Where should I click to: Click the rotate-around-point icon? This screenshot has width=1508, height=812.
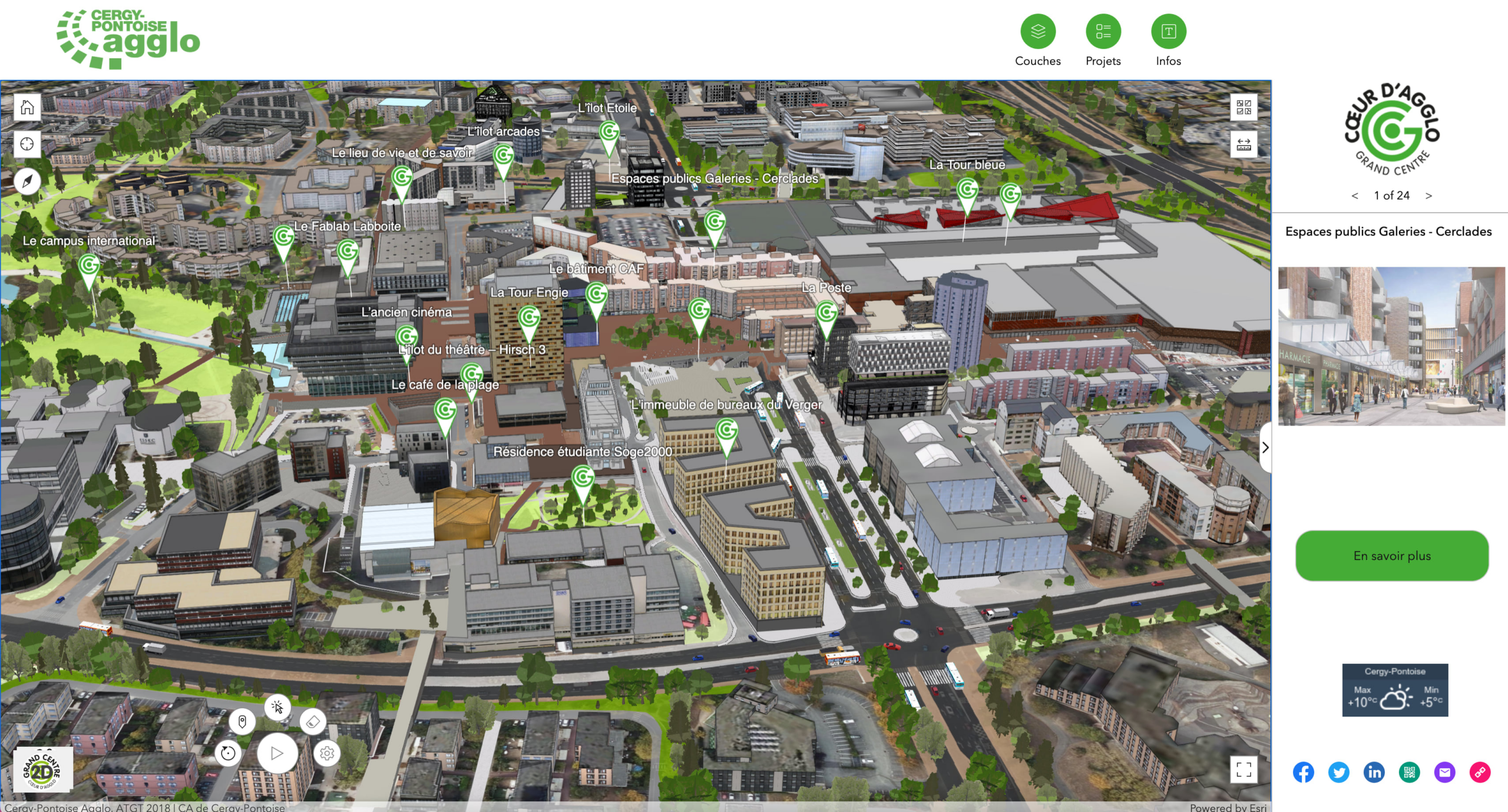228,753
